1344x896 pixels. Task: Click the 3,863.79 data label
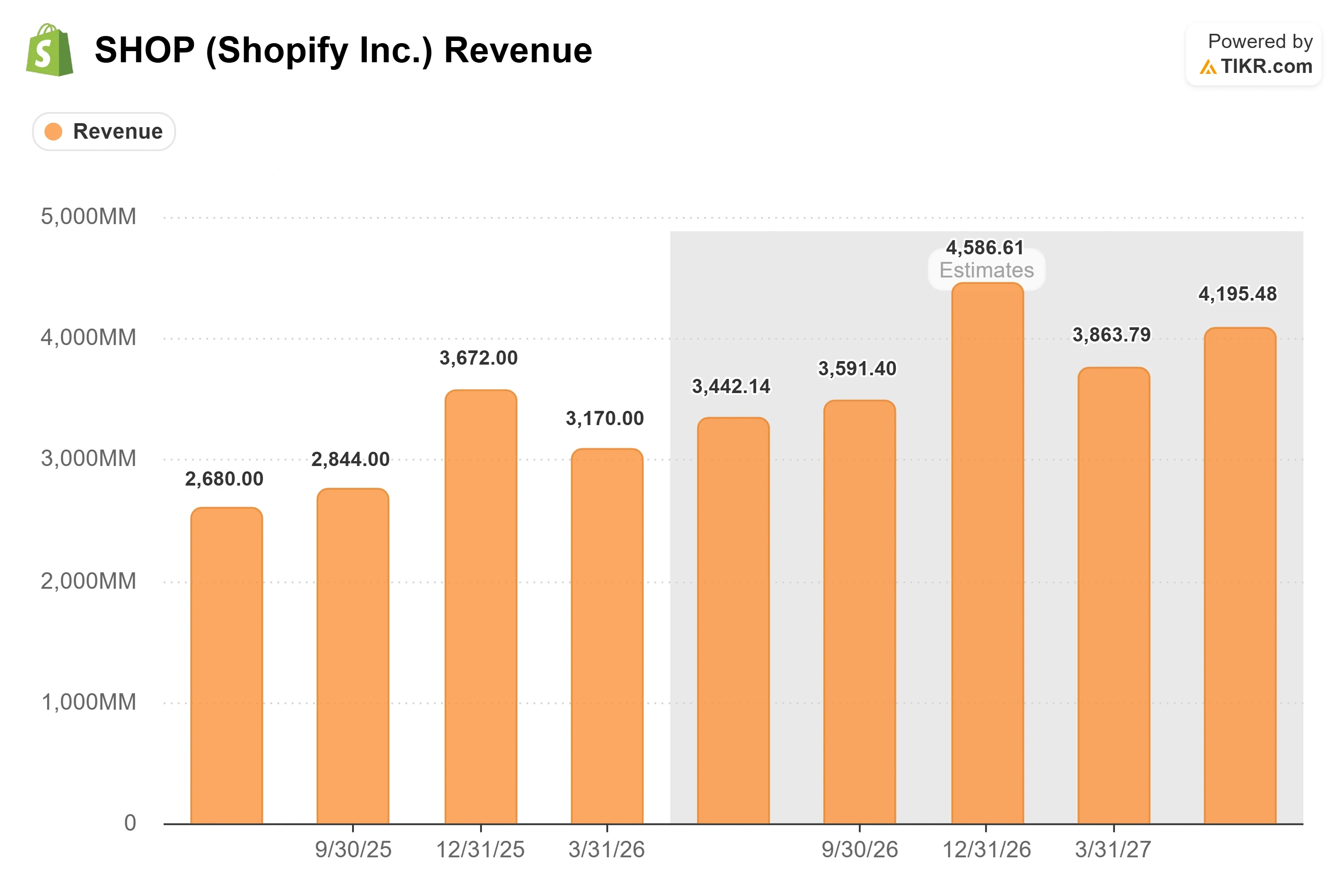[x=1111, y=335]
